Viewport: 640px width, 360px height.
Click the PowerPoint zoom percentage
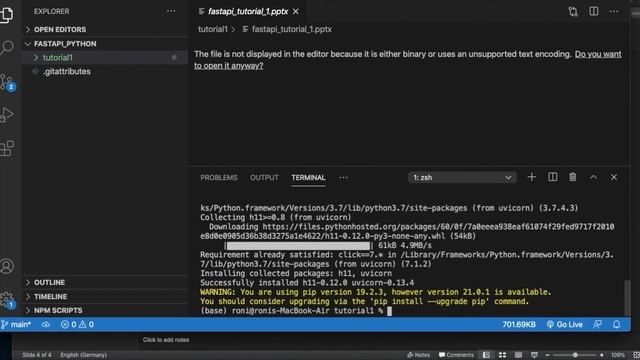pos(618,355)
